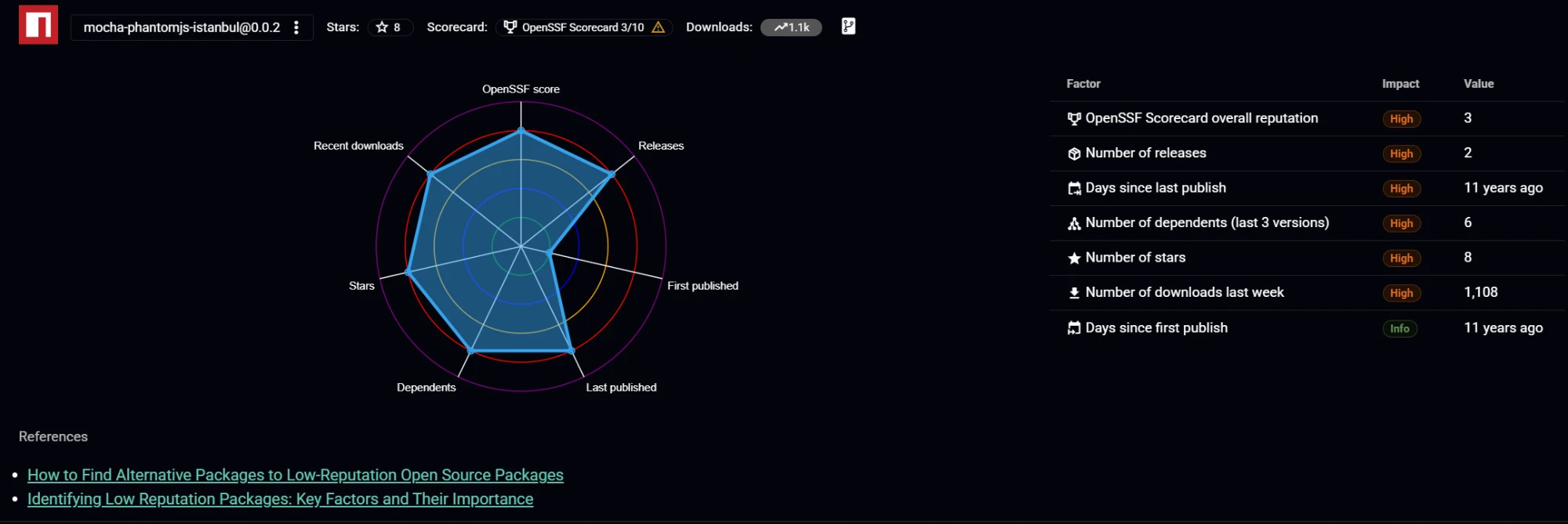
Task: Select Recent downloads data point on radar chart
Action: (x=430, y=174)
